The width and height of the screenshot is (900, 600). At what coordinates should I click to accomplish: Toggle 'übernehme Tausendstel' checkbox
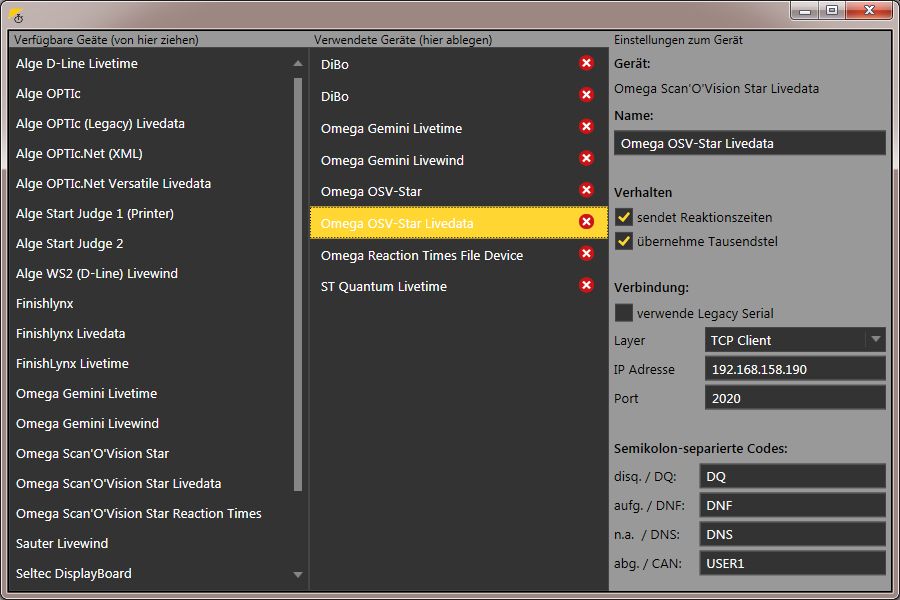point(623,241)
